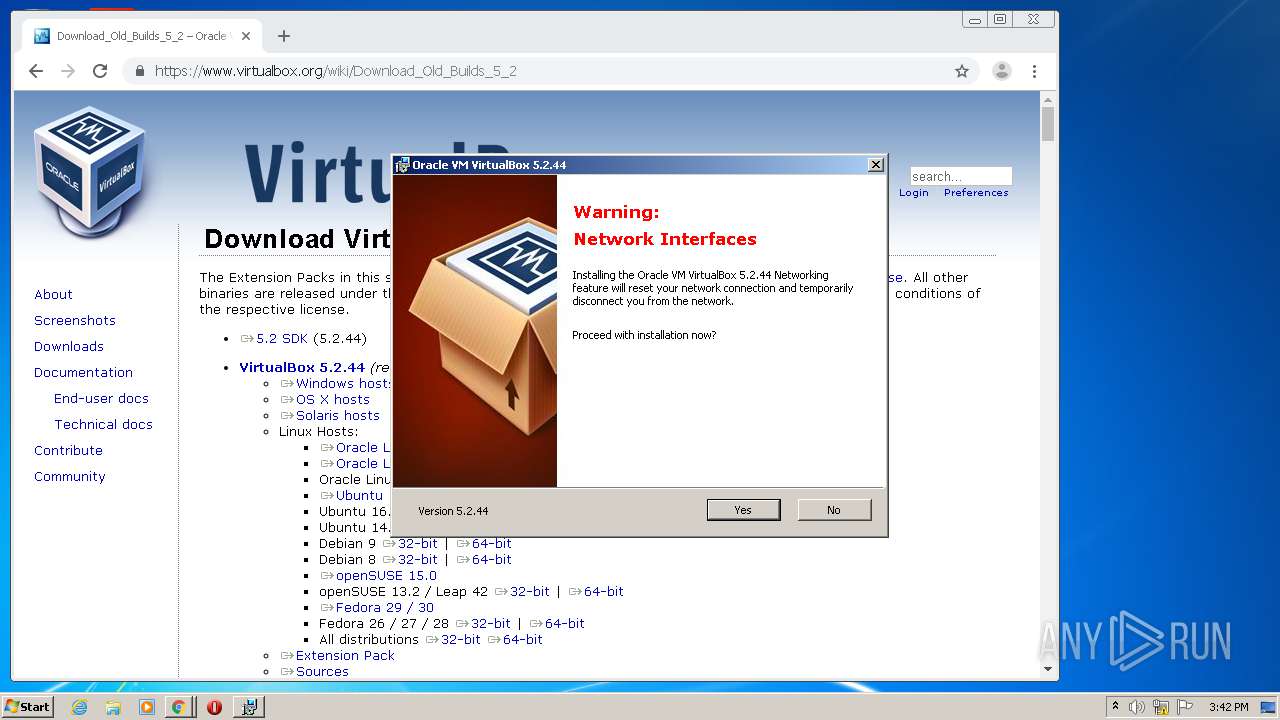Image resolution: width=1280 pixels, height=720 pixels.
Task: Switch to VirtualBox installer in taskbar
Action: (249, 707)
